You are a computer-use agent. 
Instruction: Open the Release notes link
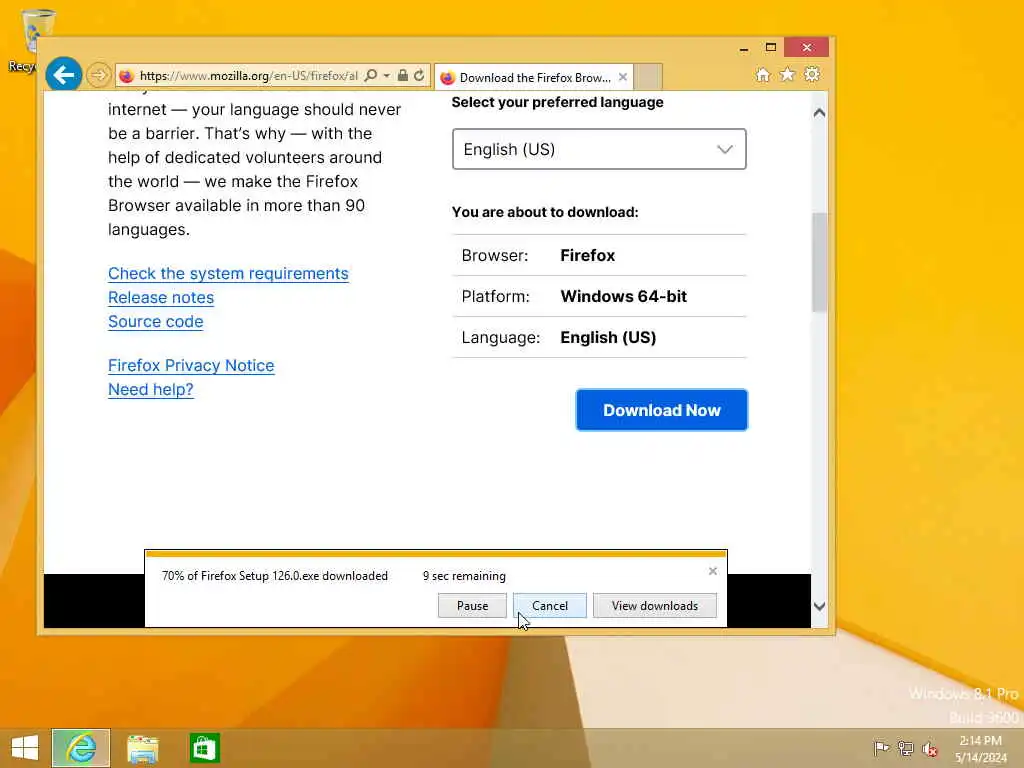pyautogui.click(x=161, y=298)
